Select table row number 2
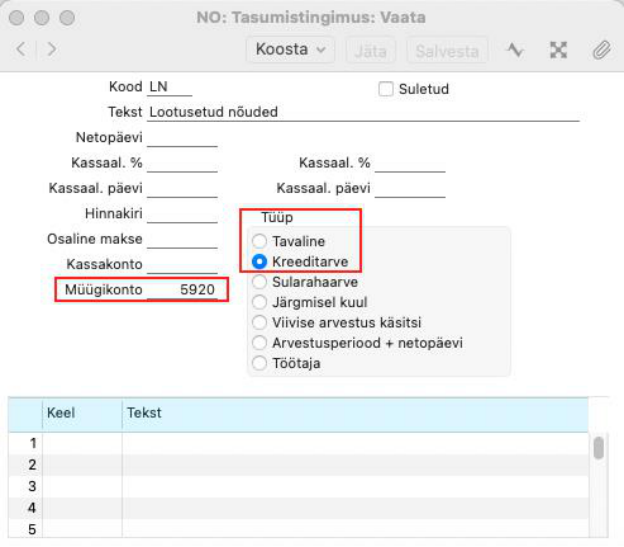 click(x=298, y=465)
